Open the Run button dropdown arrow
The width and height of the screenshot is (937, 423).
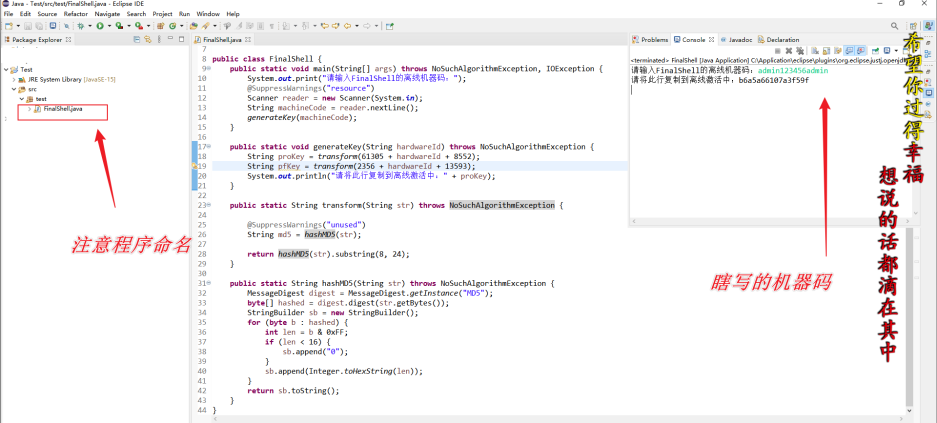point(109,26)
